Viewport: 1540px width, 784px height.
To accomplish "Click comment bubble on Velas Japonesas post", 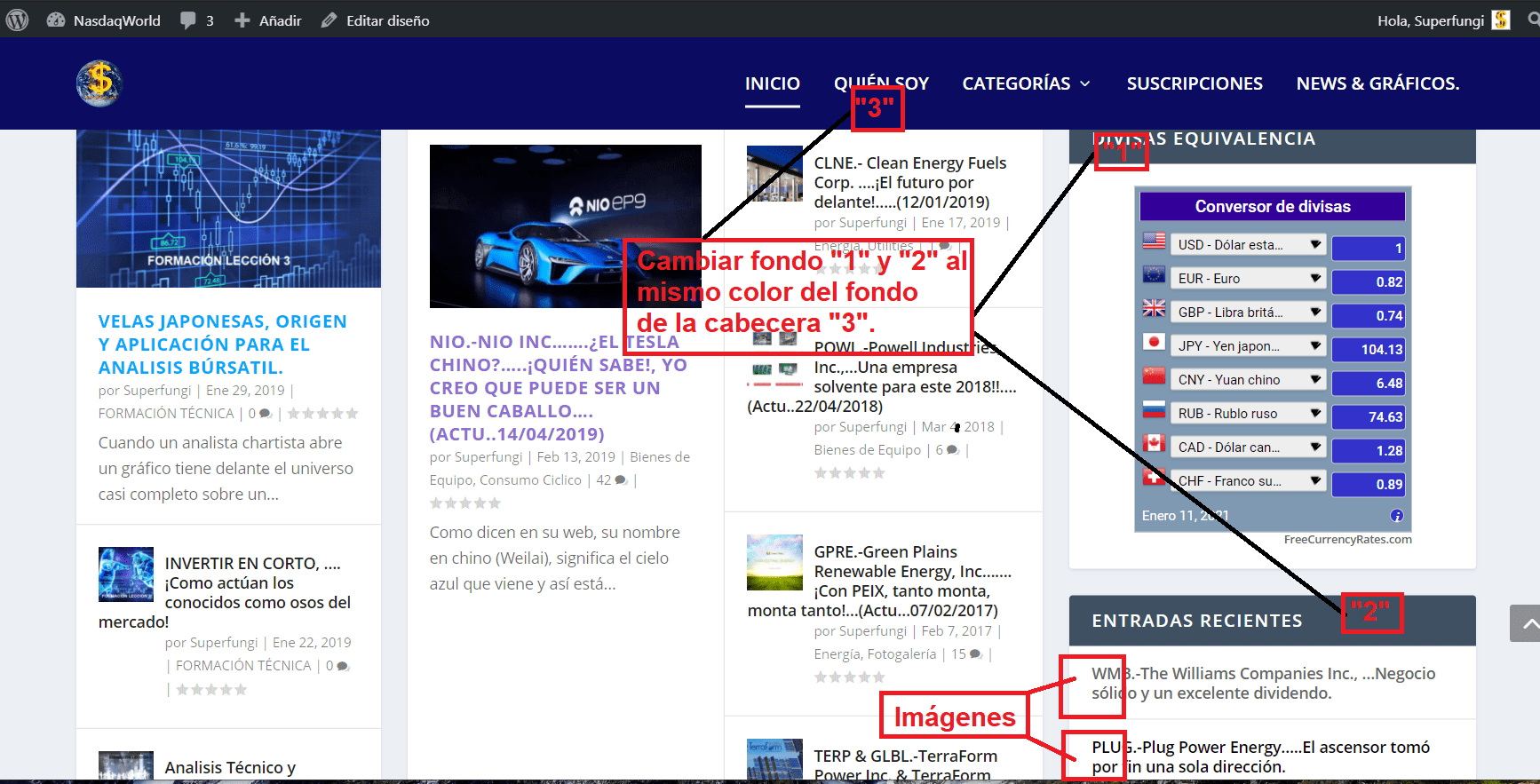I will [x=265, y=414].
